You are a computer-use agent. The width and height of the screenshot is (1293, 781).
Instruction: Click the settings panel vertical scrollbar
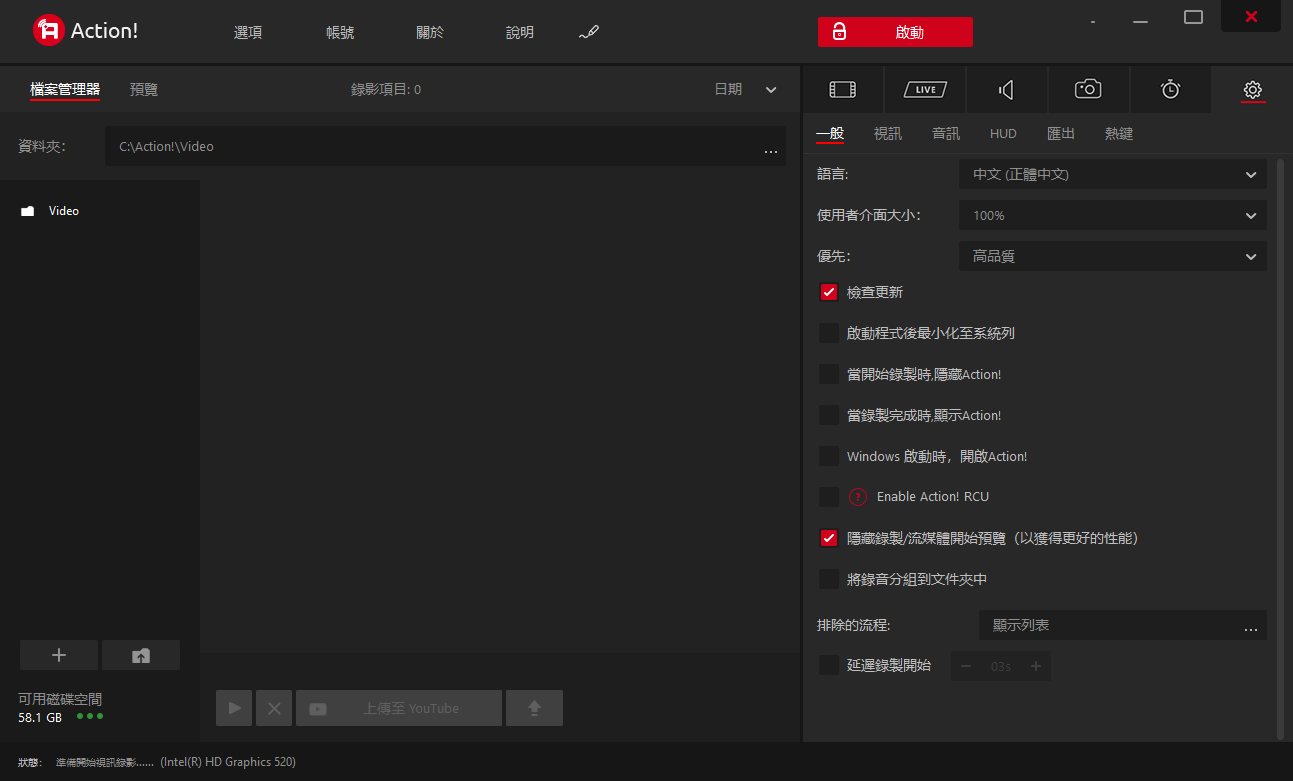click(1282, 449)
